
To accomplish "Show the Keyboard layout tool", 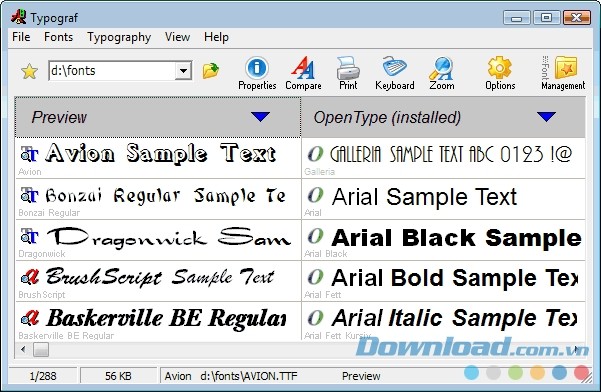I will (395, 74).
